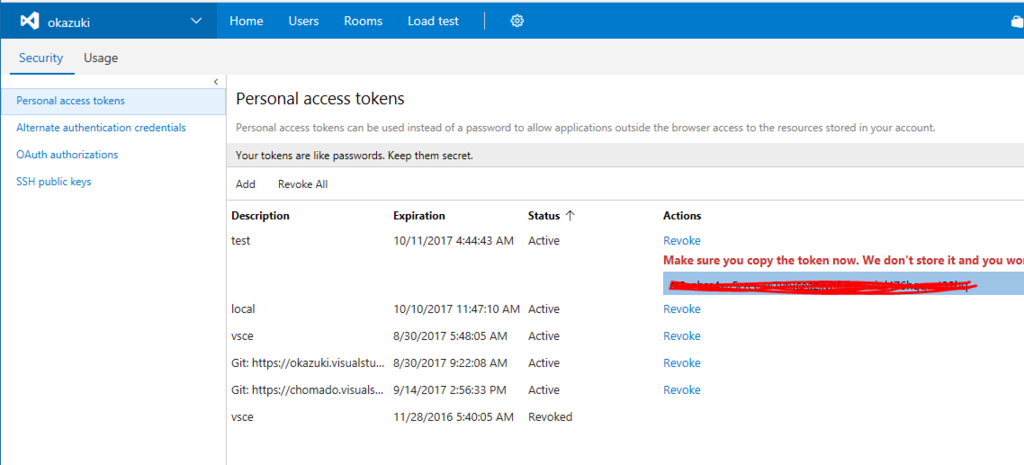Select Personal access tokens in sidebar
The image size is (1024, 465).
coord(113,101)
